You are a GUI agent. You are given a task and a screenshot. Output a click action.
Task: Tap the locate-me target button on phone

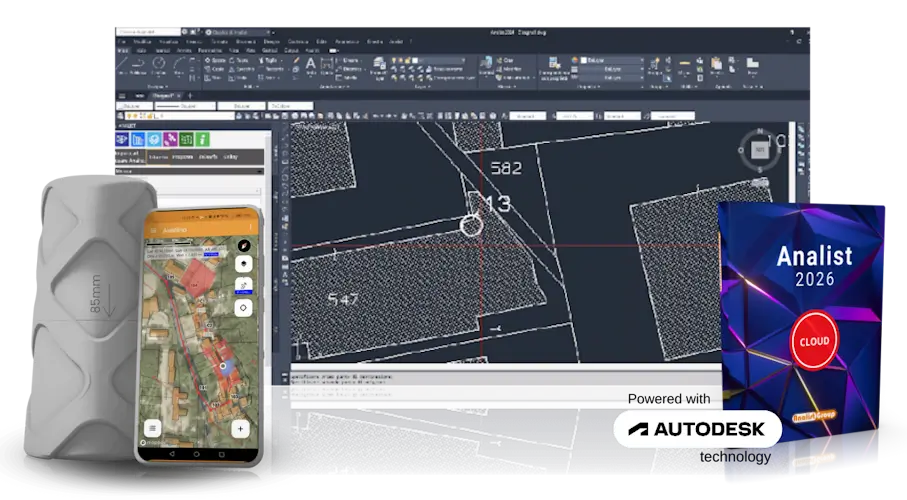244,307
